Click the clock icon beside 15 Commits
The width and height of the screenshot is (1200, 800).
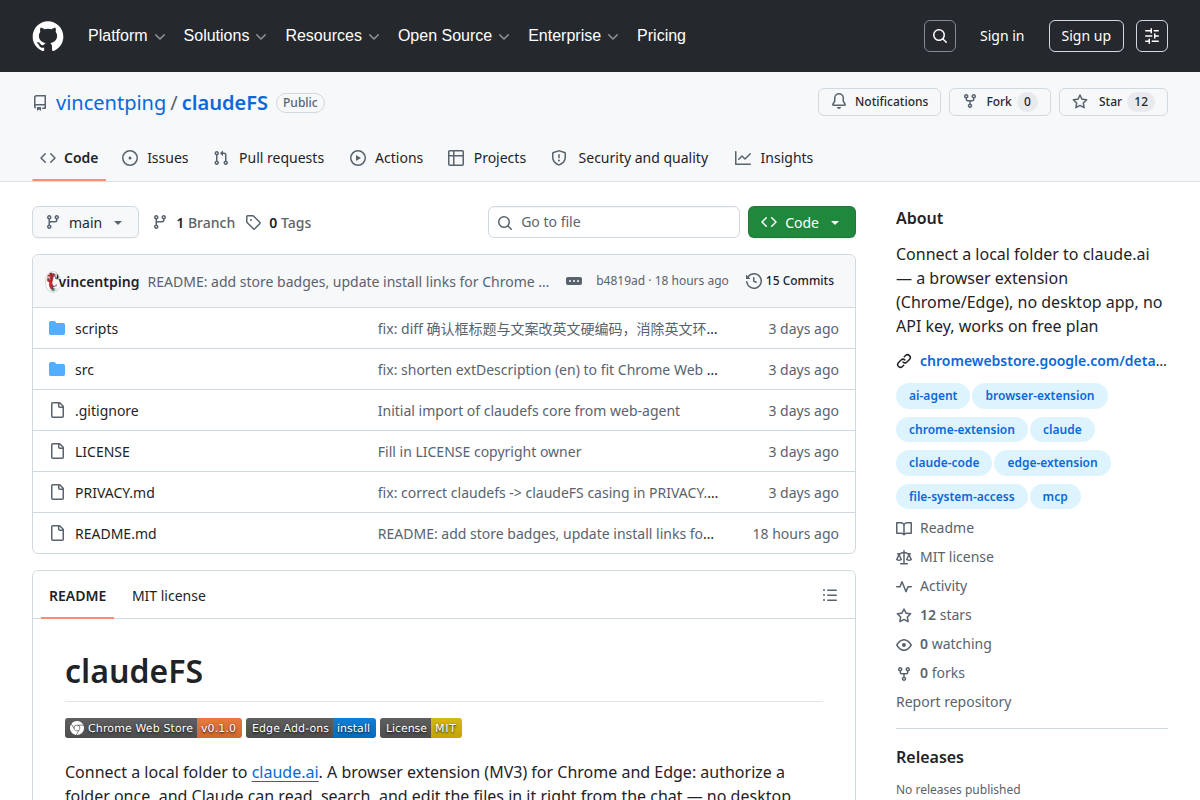pos(754,281)
